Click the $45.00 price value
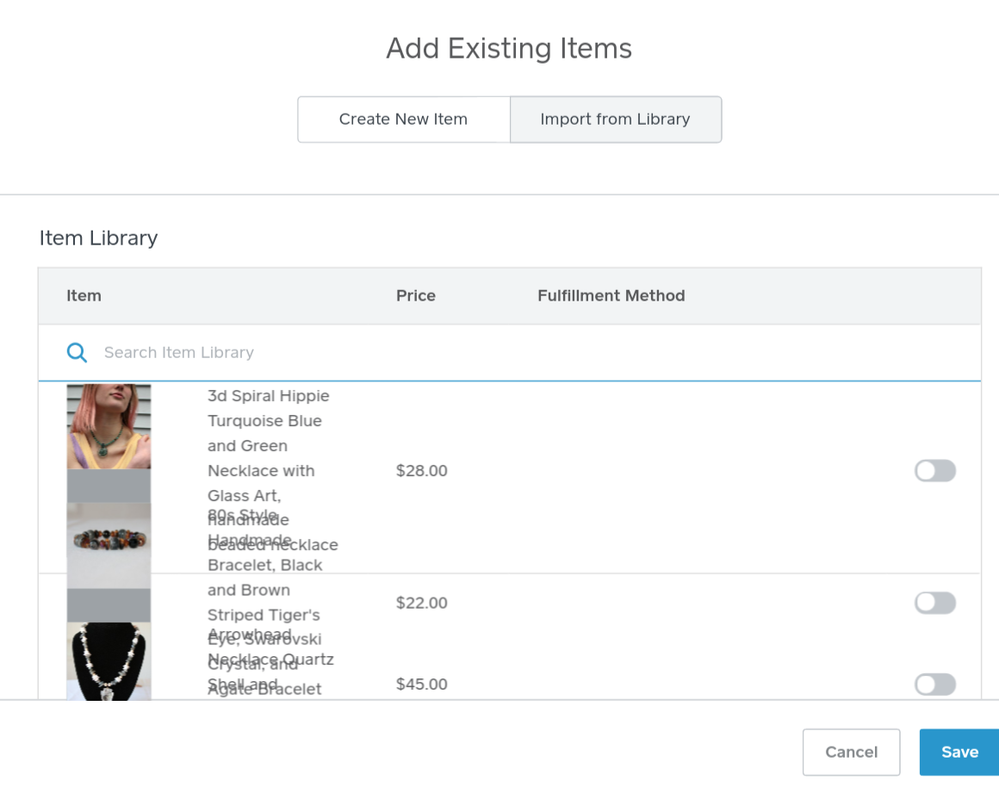This screenshot has height=804, width=999. [421, 684]
